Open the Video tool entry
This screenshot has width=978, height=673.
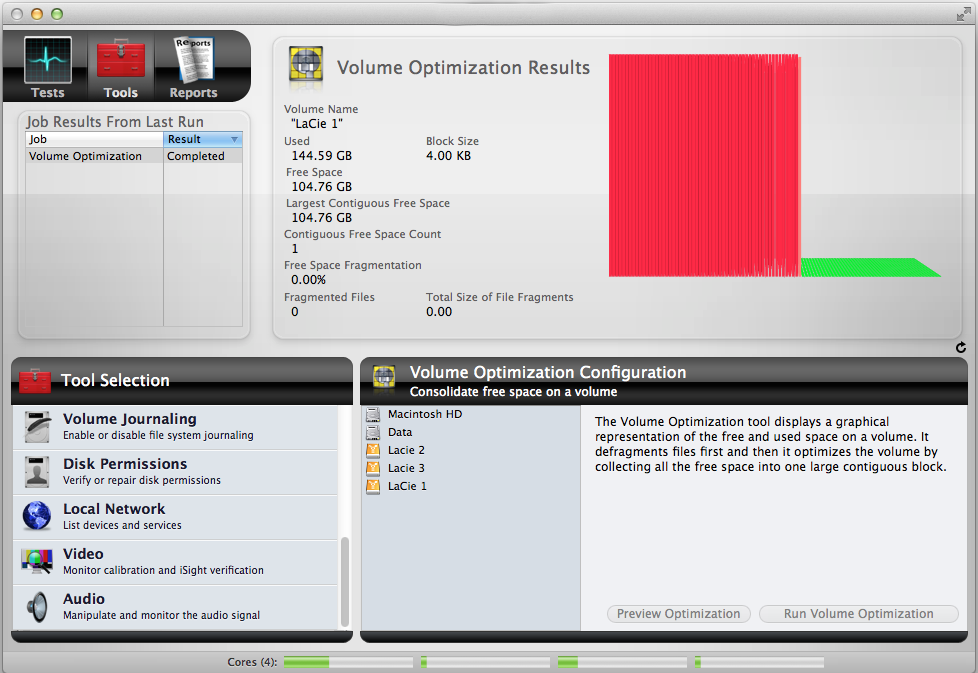175,562
